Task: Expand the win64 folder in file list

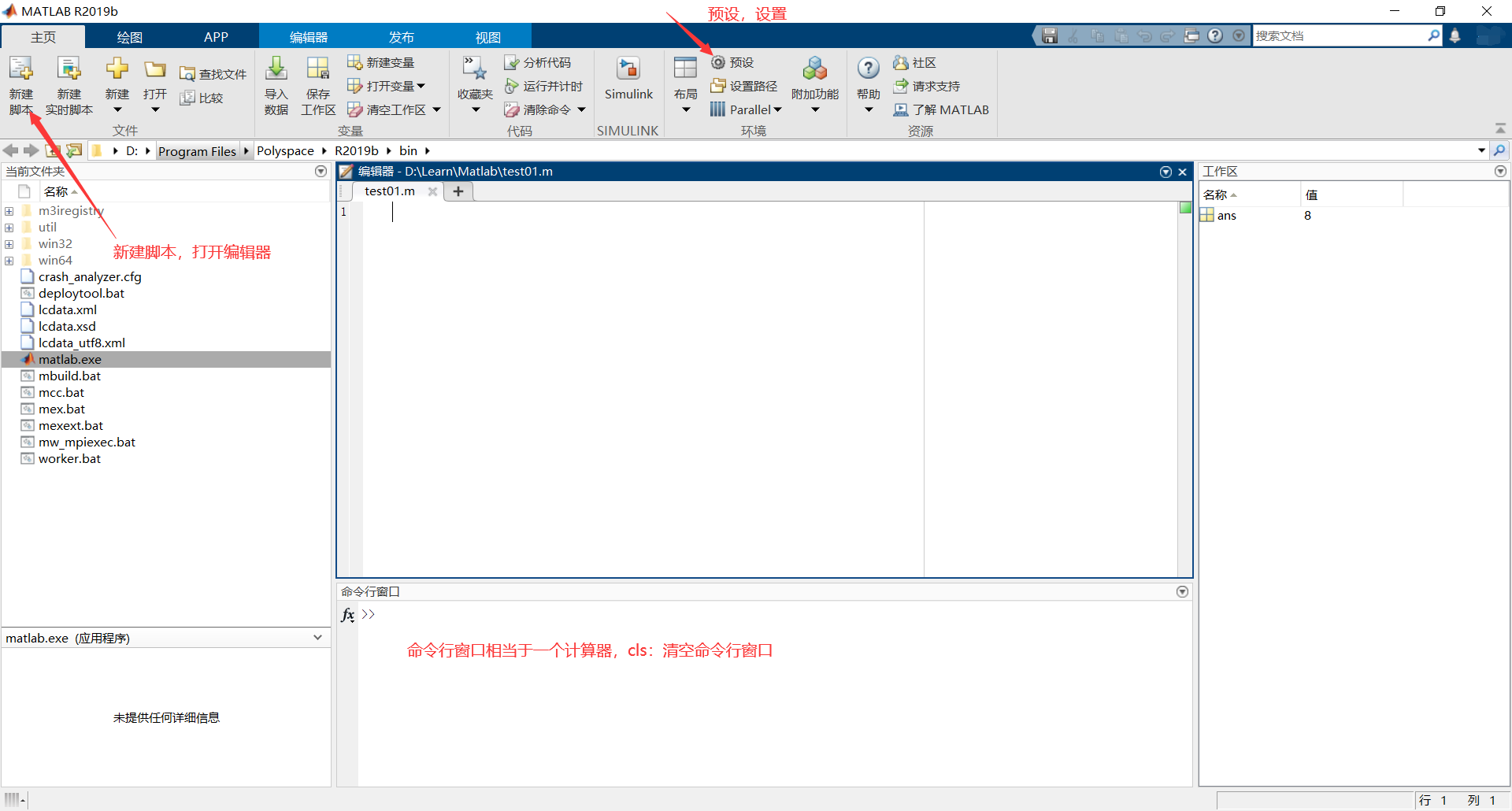Action: [x=9, y=261]
